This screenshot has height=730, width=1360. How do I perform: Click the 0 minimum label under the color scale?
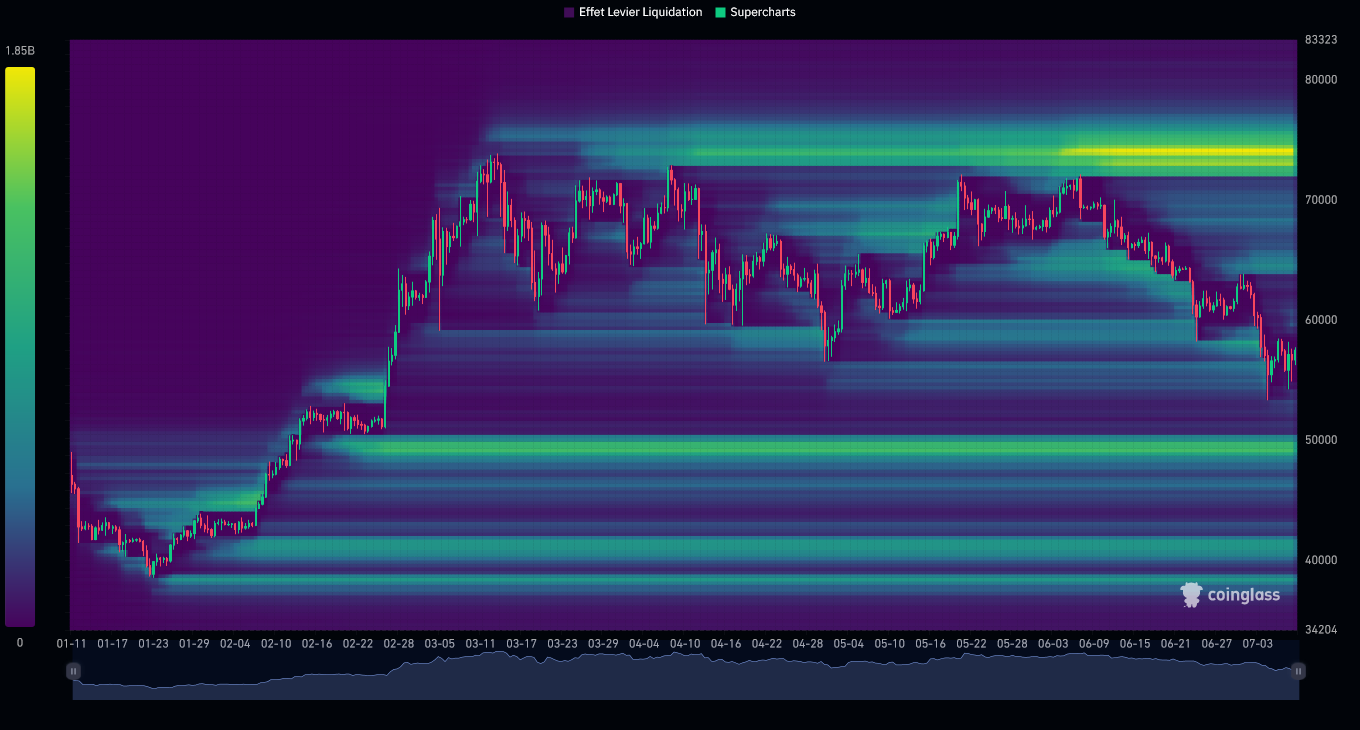coord(20,643)
